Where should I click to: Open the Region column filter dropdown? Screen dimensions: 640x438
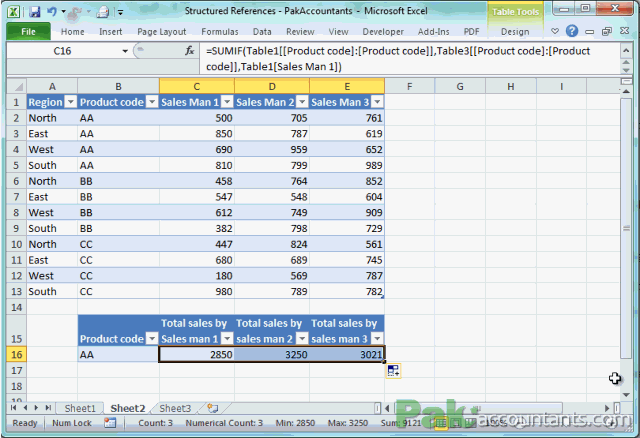point(71,102)
